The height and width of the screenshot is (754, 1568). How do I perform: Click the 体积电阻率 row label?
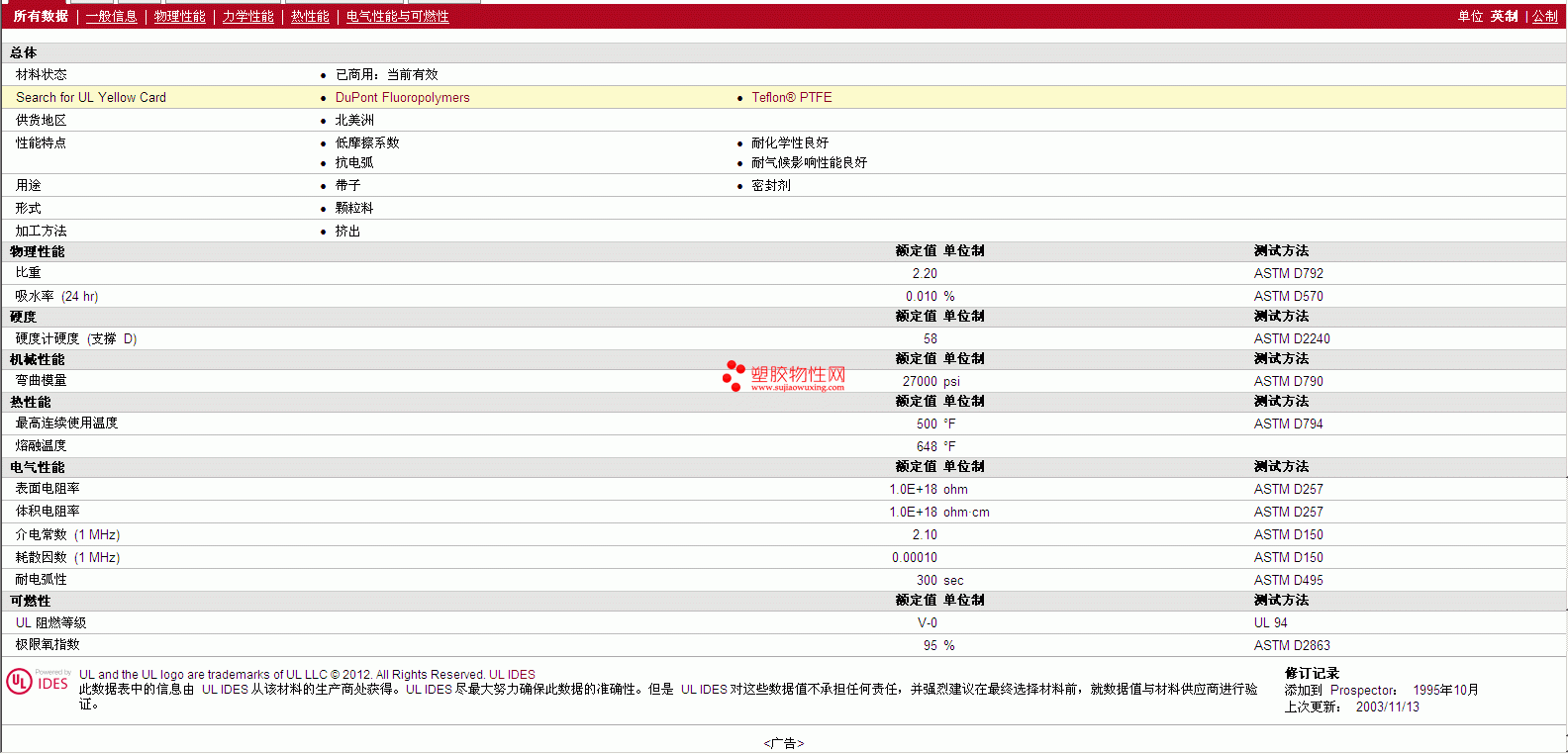(48, 512)
